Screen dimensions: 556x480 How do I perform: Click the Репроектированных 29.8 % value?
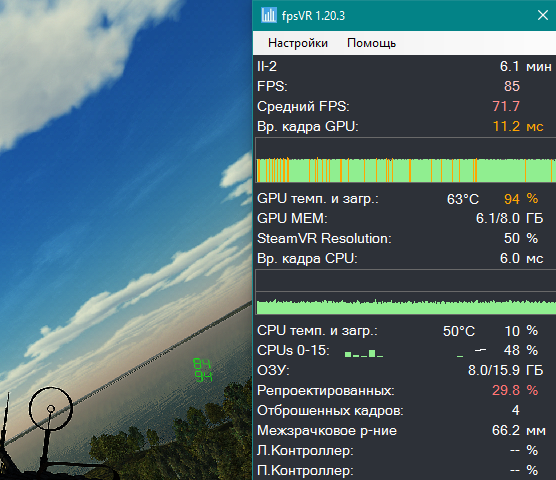pos(515,390)
